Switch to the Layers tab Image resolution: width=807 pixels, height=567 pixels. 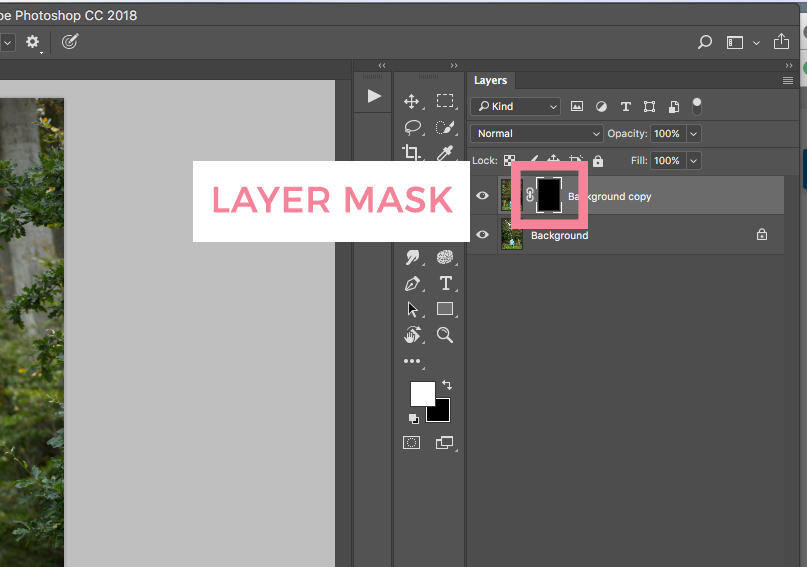click(490, 80)
